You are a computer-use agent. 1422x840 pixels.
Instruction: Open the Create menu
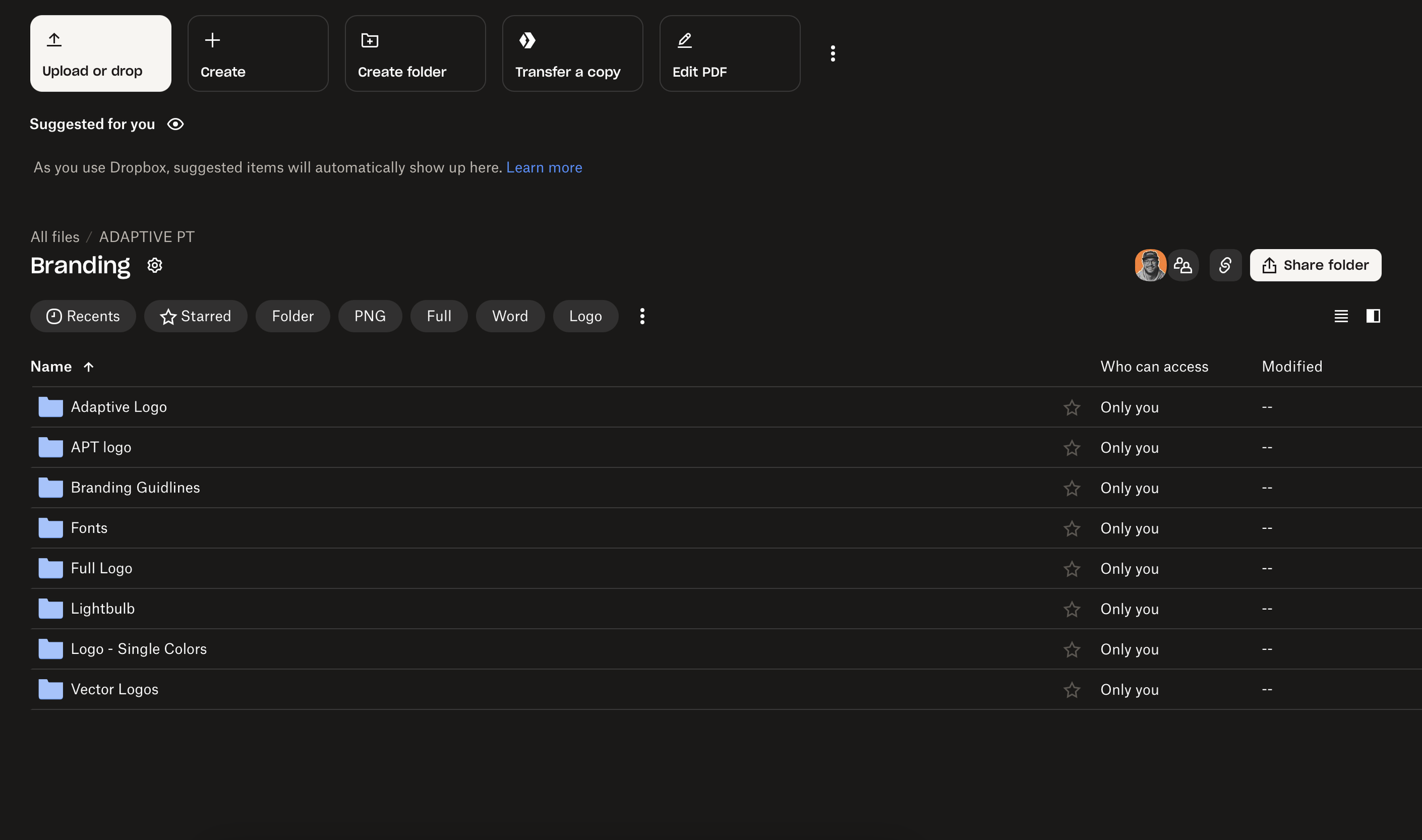click(258, 53)
